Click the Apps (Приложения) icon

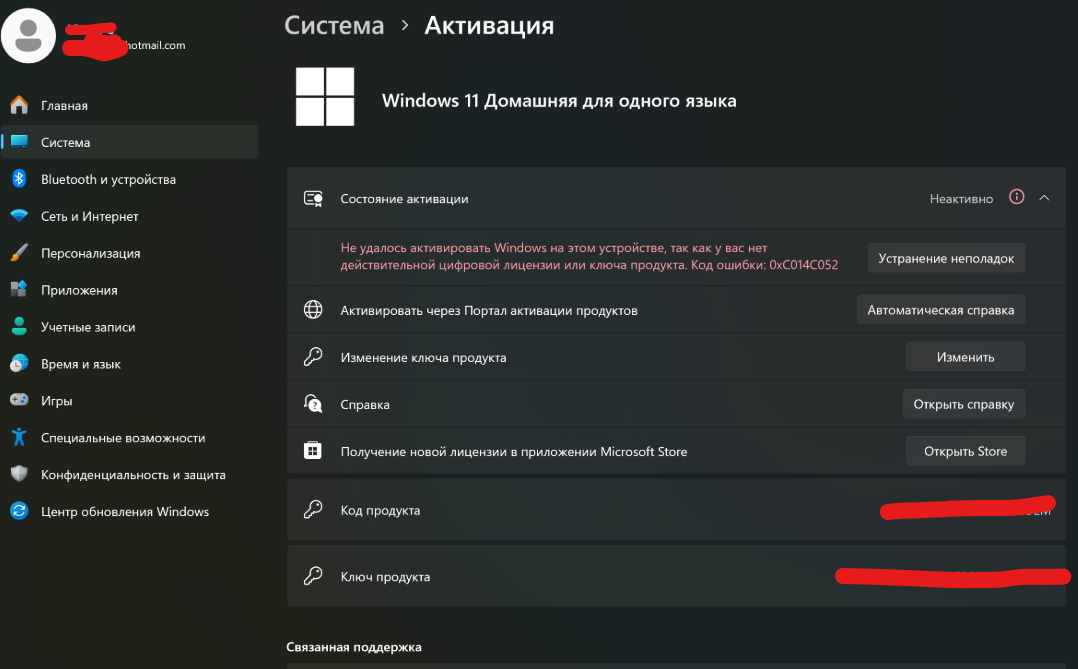coord(19,289)
